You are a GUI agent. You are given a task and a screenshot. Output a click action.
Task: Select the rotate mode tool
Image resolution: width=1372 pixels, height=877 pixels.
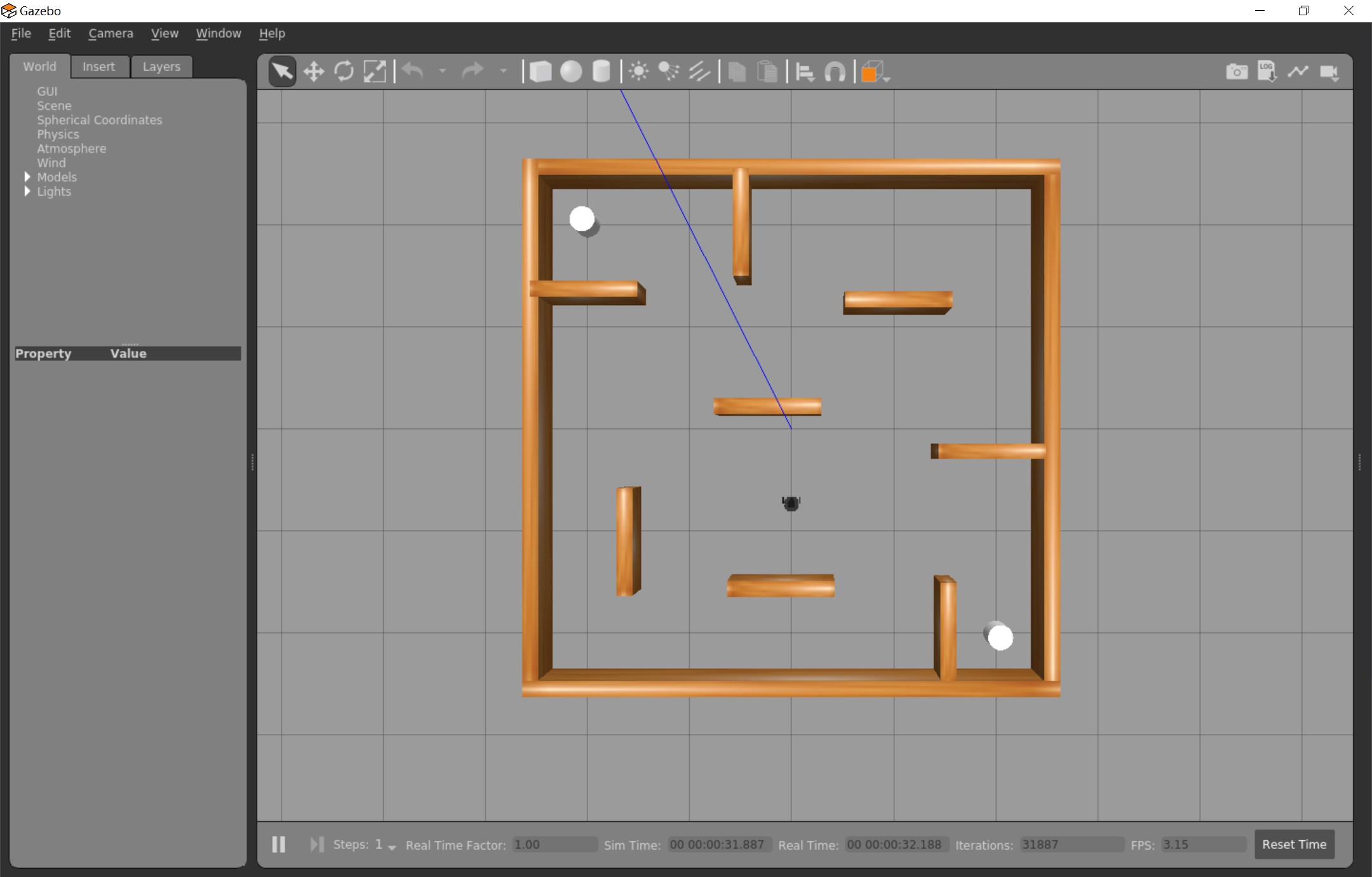point(344,72)
